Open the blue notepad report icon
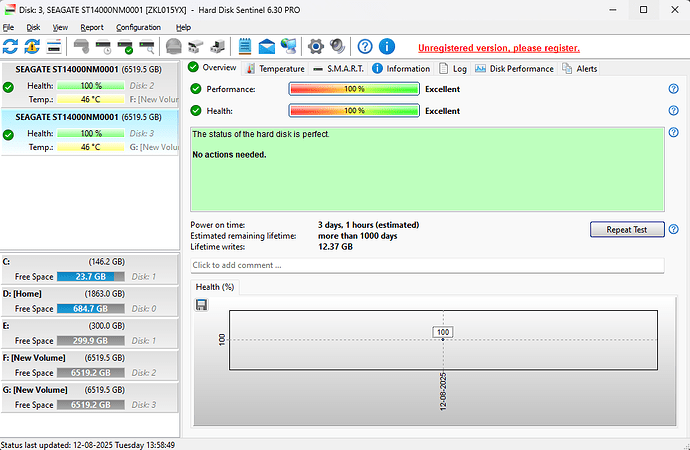The width and height of the screenshot is (690, 450). tap(245, 46)
